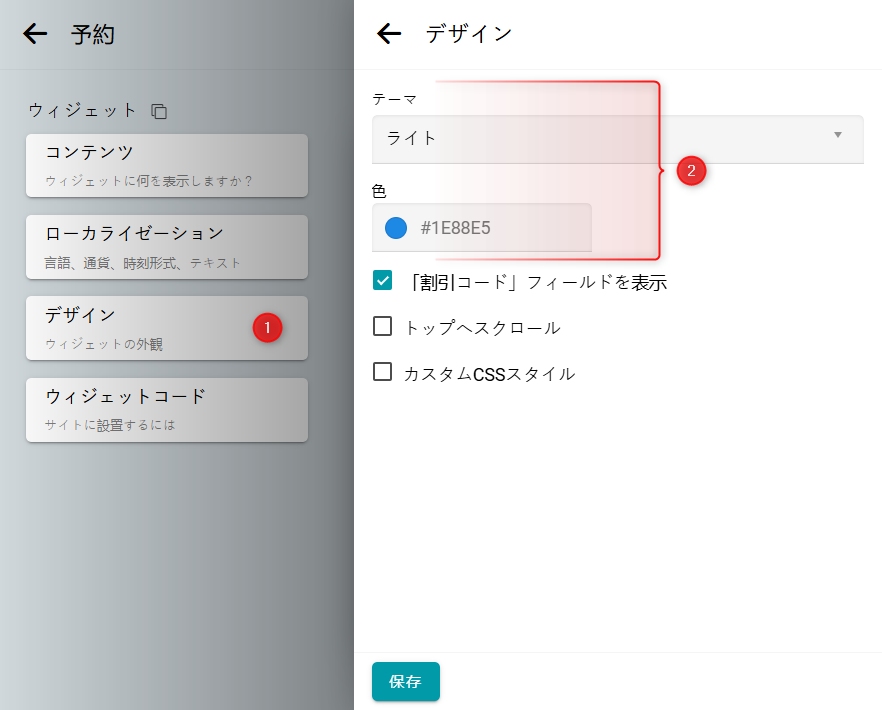Screen dimensions: 882x710
Task: Choose the デザイン card in widget list
Action: pyautogui.click(x=140, y=327)
